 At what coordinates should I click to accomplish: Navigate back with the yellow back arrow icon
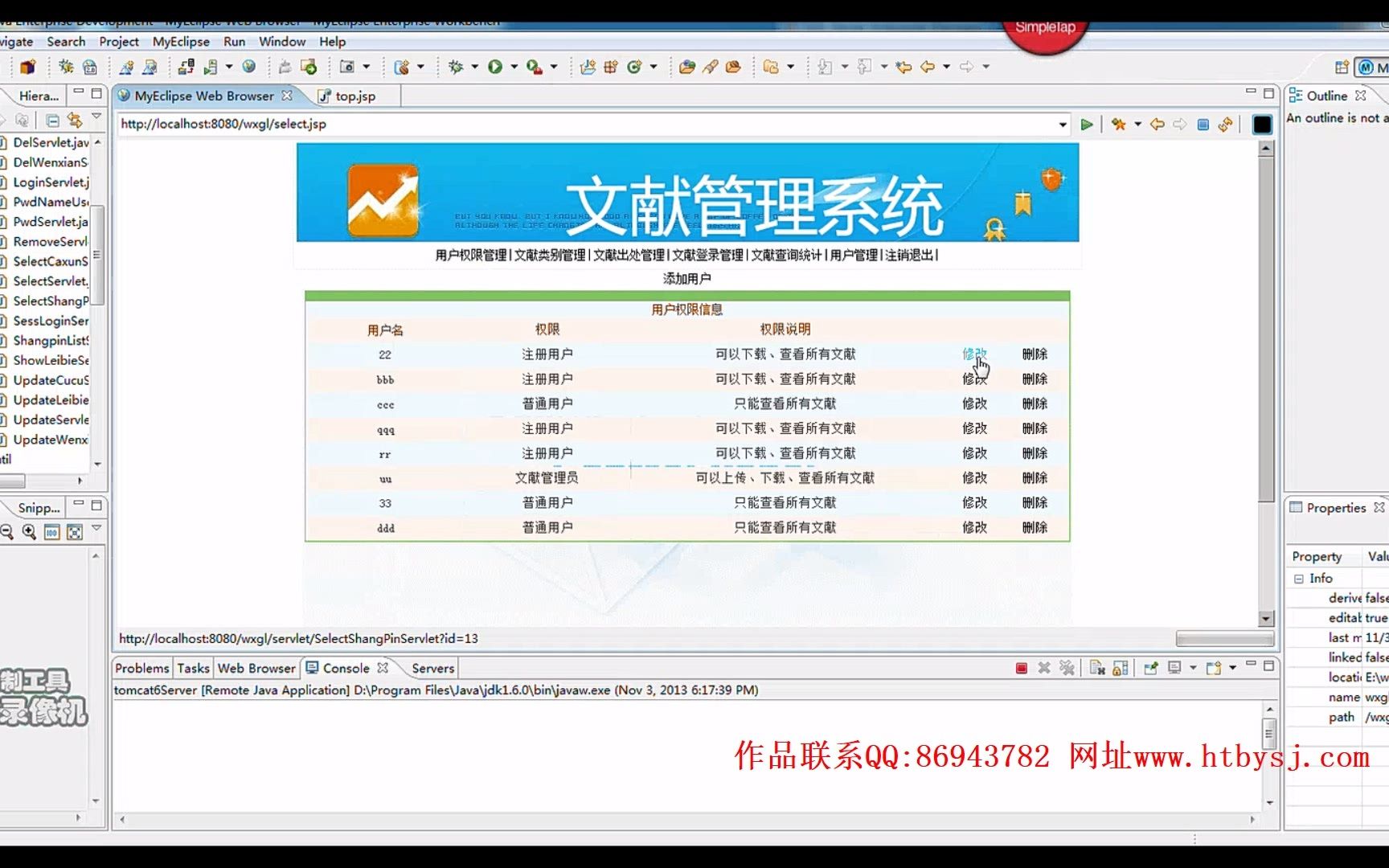pos(1157,125)
